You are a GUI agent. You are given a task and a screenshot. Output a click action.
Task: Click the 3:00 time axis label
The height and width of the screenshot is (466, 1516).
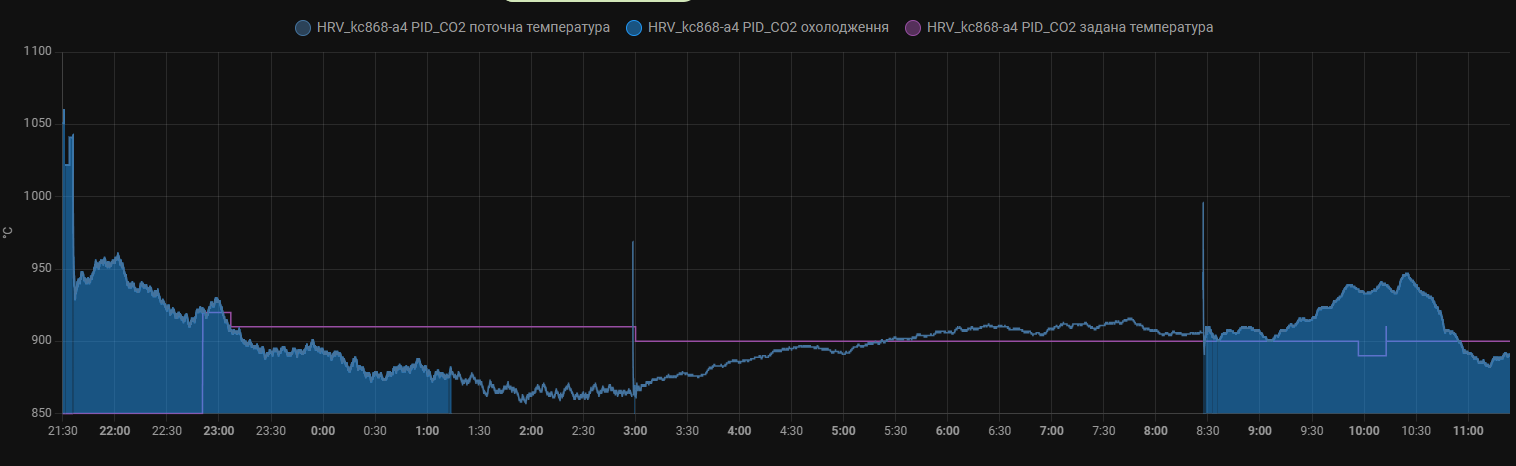pos(635,431)
